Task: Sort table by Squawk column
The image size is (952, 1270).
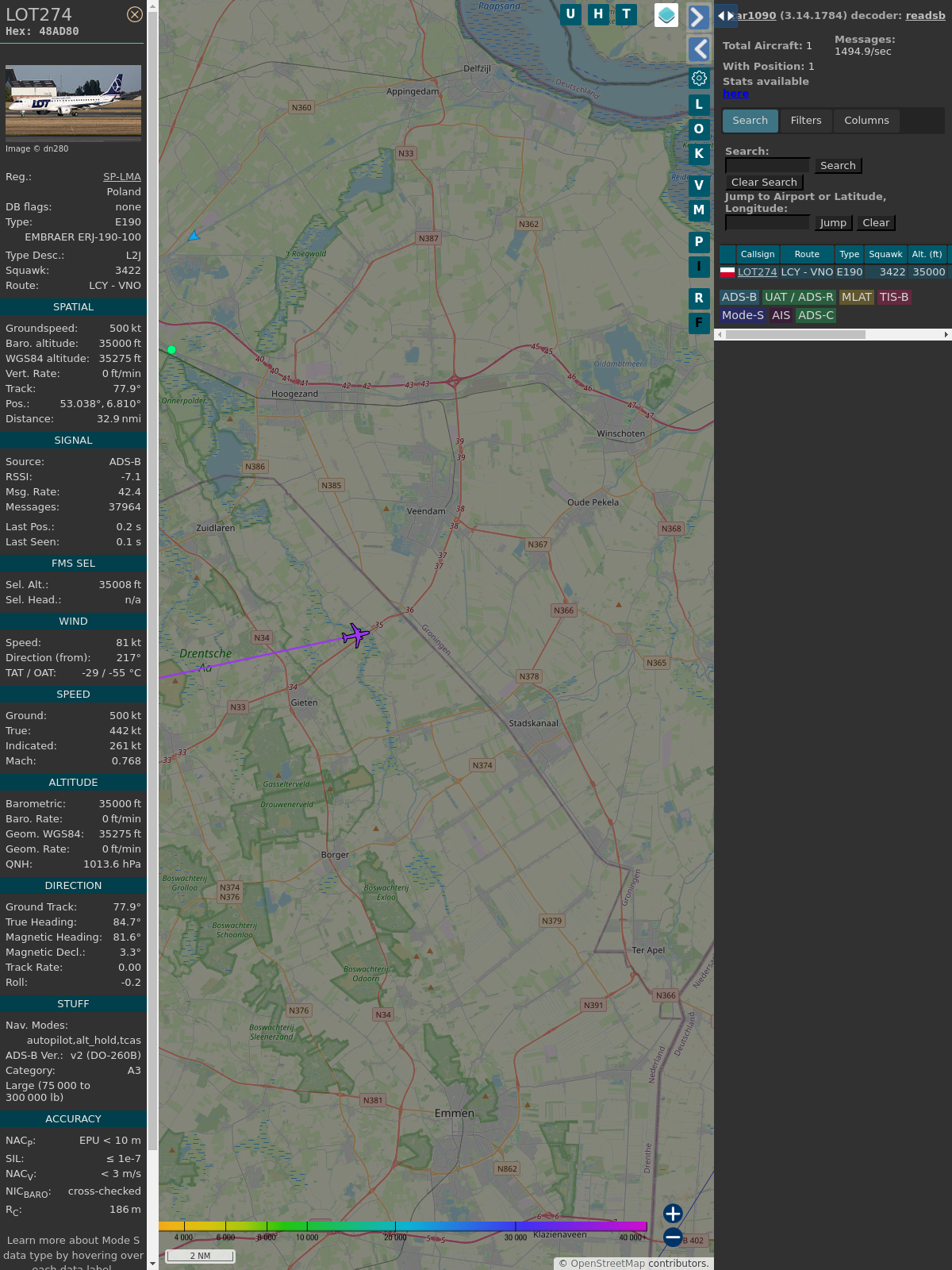Action: click(885, 254)
